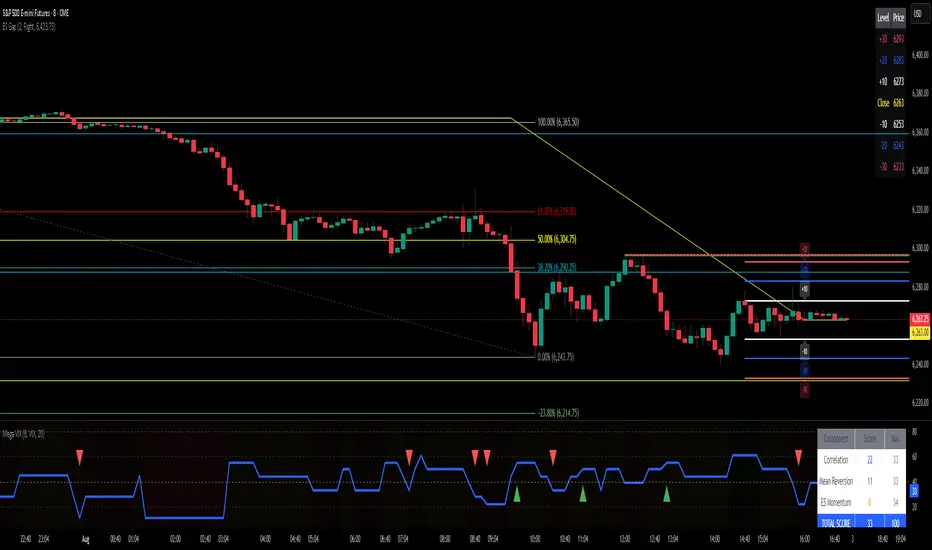Click the Close row in Level table
932x550 pixels.
pos(891,103)
